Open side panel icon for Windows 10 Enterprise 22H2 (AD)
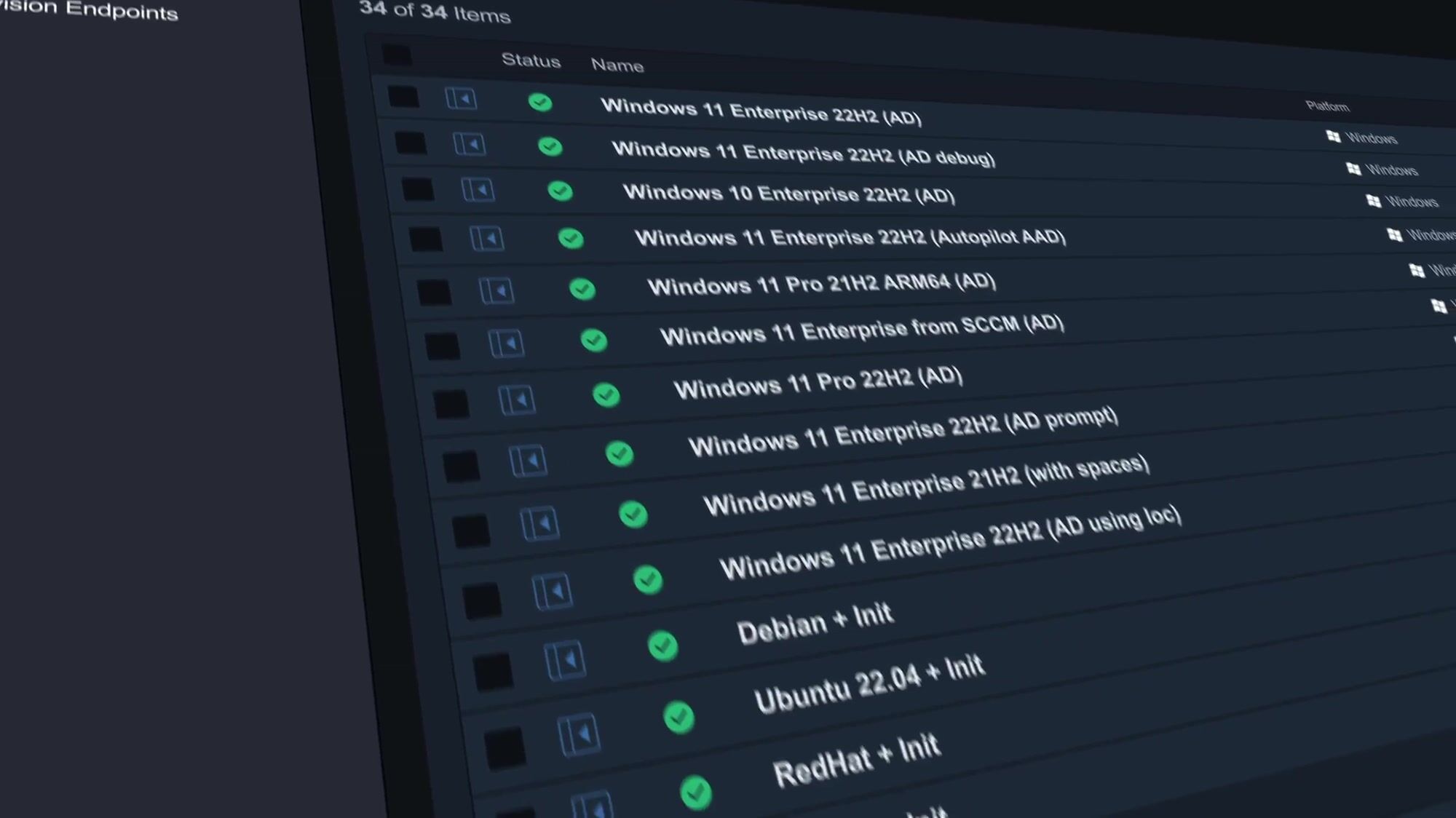The height and width of the screenshot is (818, 1456). coord(478,191)
